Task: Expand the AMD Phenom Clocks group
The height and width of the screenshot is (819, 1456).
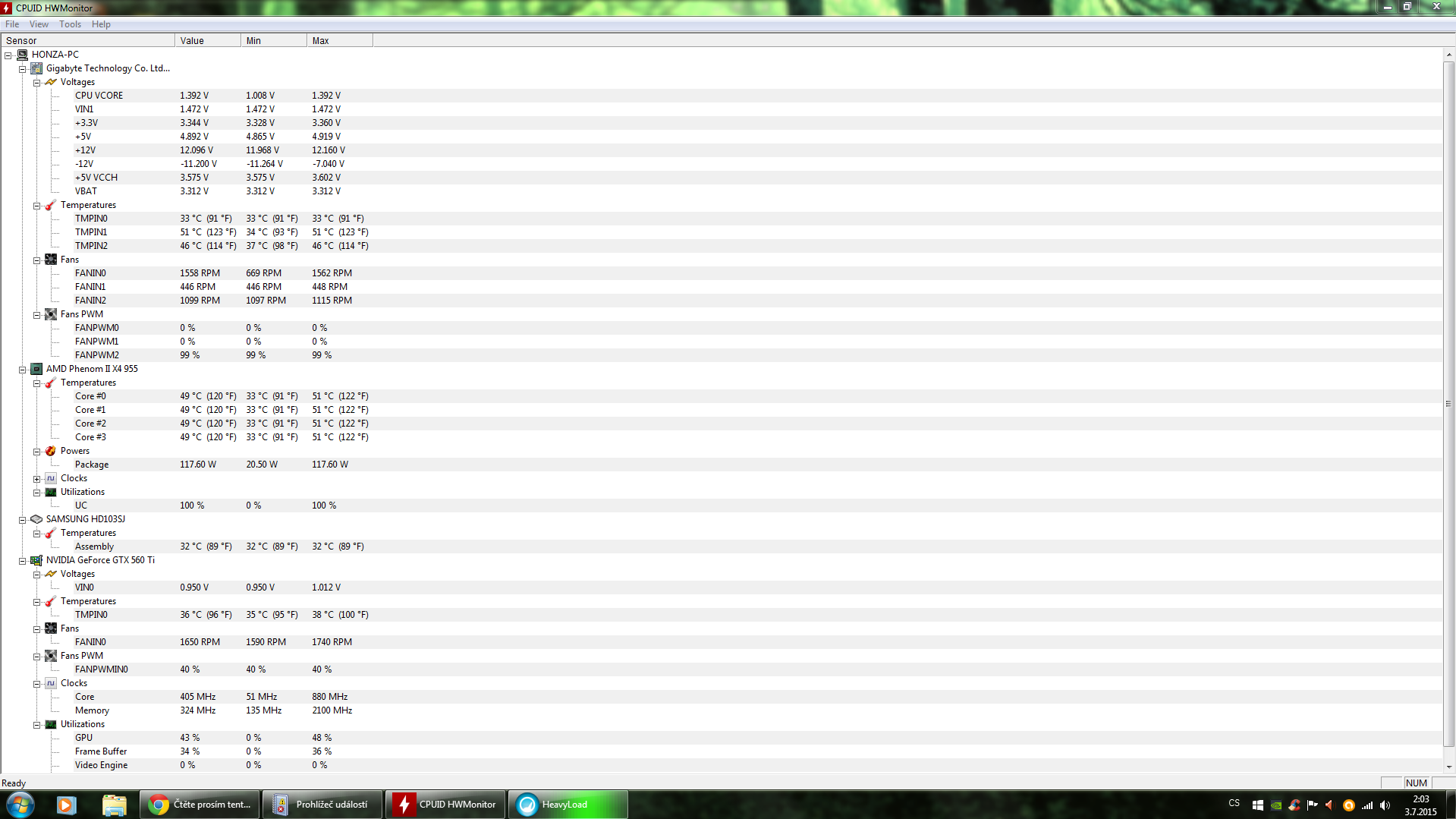Action: (x=36, y=479)
